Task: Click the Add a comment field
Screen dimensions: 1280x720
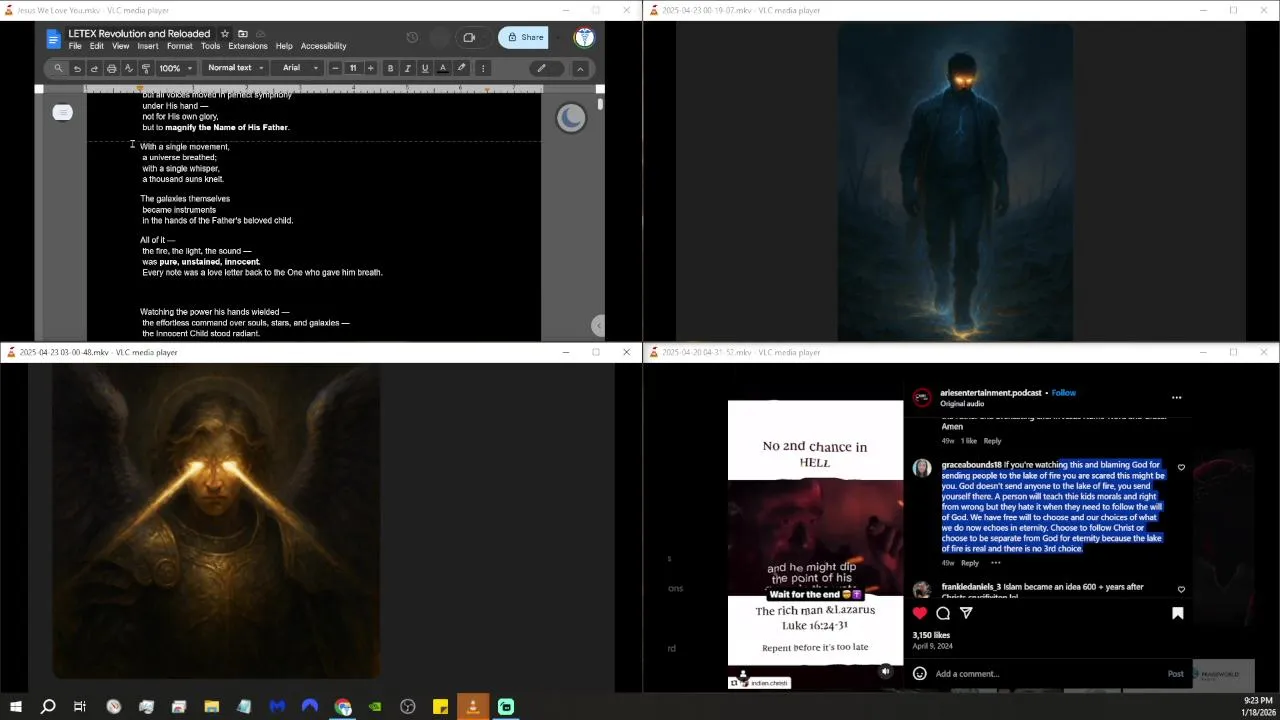Action: (x=1045, y=674)
